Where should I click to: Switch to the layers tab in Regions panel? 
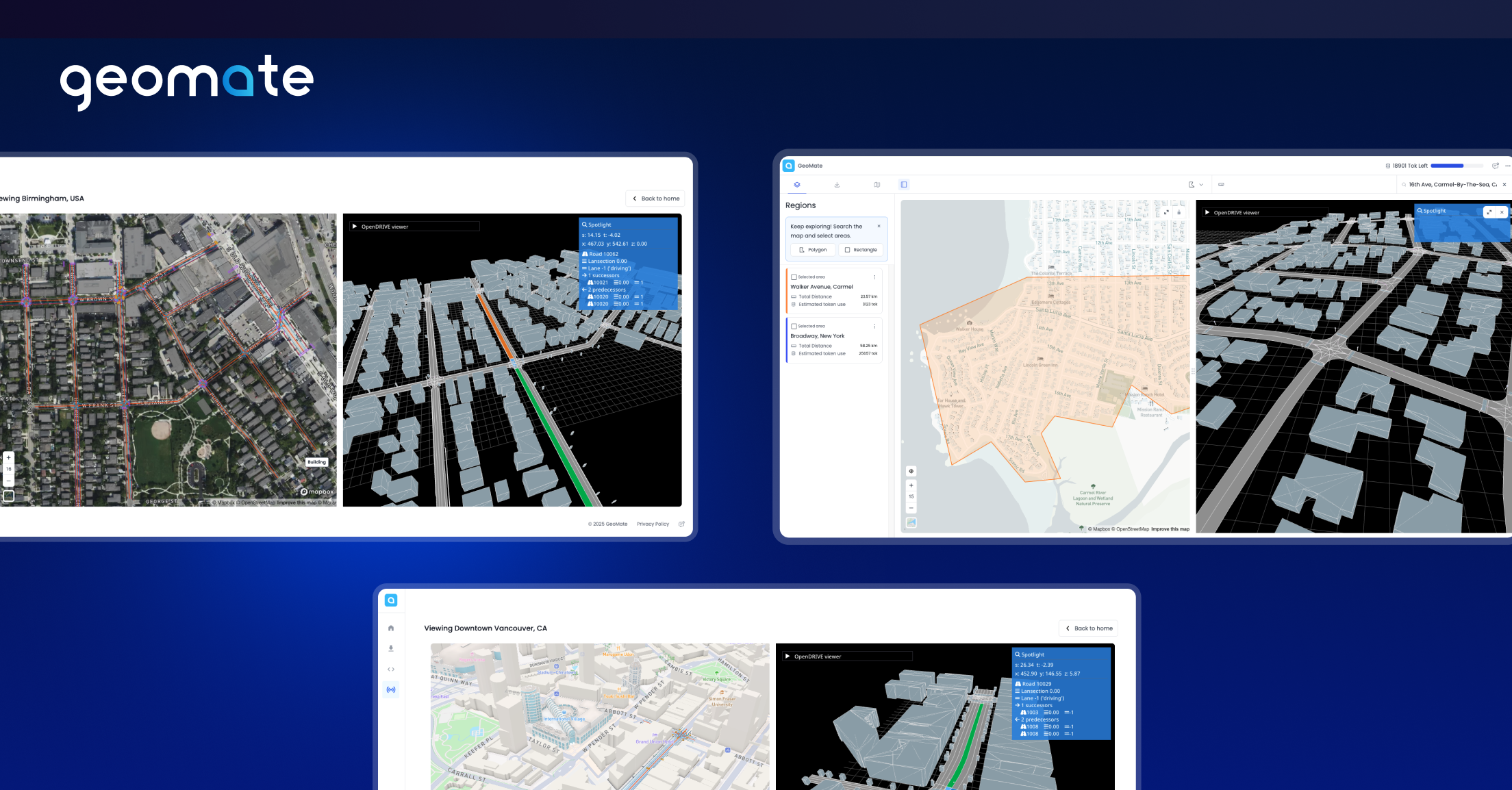click(797, 185)
